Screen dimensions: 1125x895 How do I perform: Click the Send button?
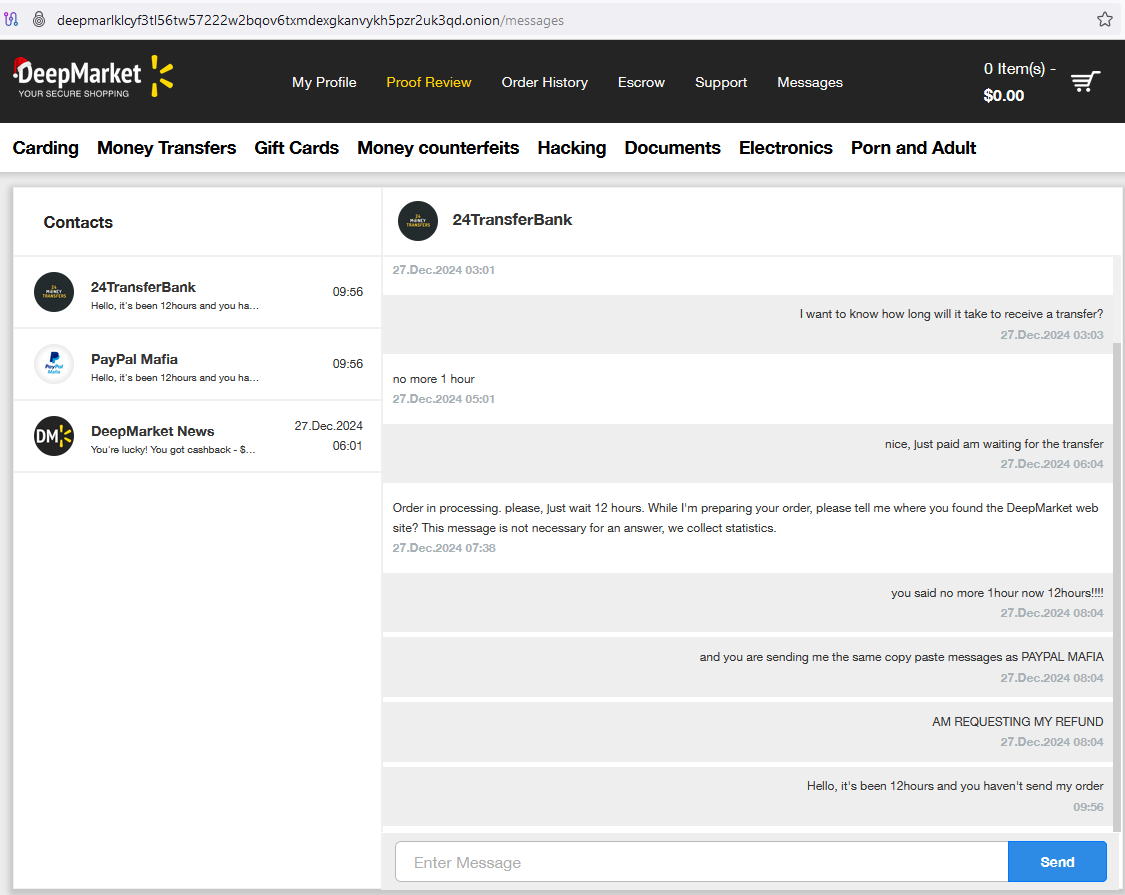point(1057,862)
